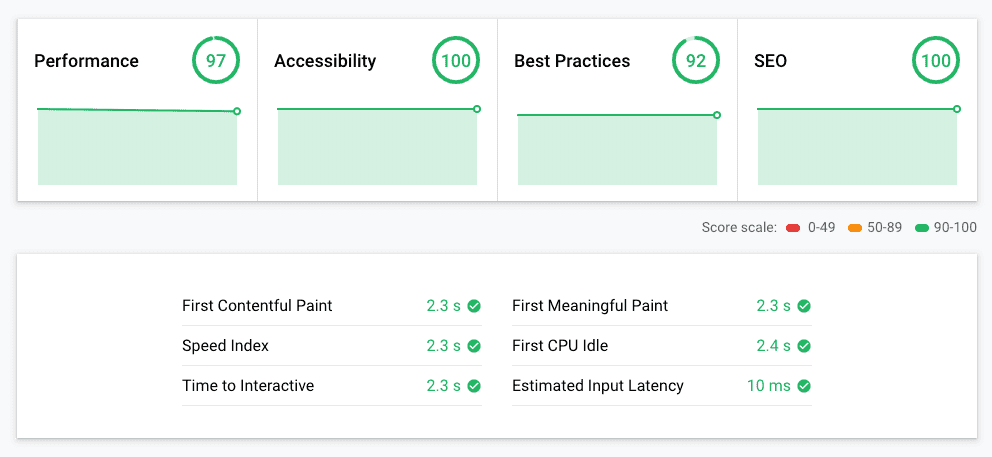Click the green check beside First Meaningful Paint

point(804,306)
